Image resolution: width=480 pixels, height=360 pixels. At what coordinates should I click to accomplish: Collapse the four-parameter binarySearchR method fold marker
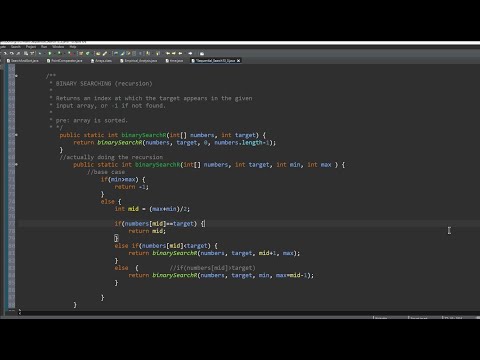tap(16, 164)
